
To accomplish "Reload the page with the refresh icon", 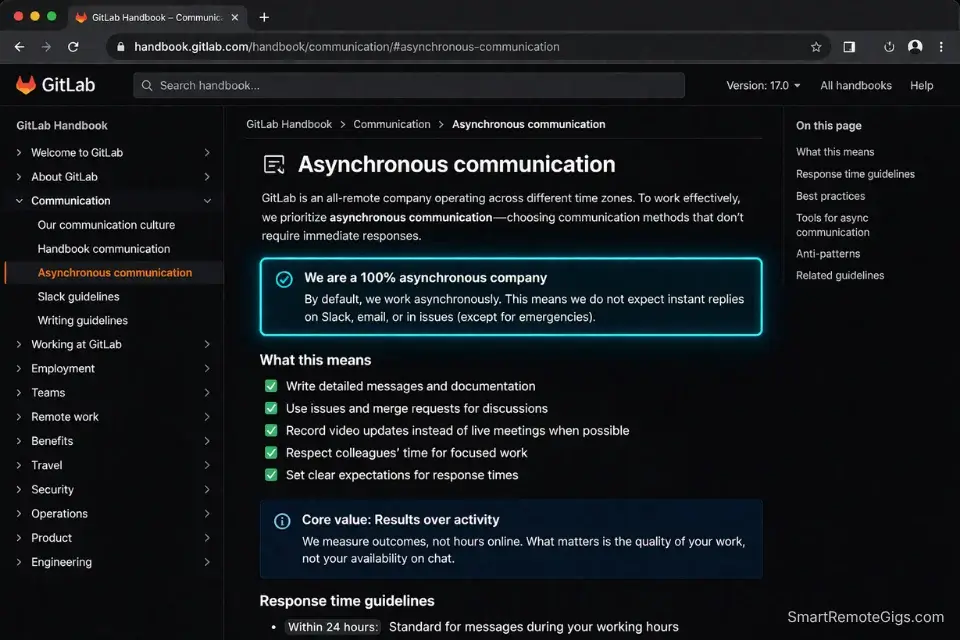I will point(73,47).
